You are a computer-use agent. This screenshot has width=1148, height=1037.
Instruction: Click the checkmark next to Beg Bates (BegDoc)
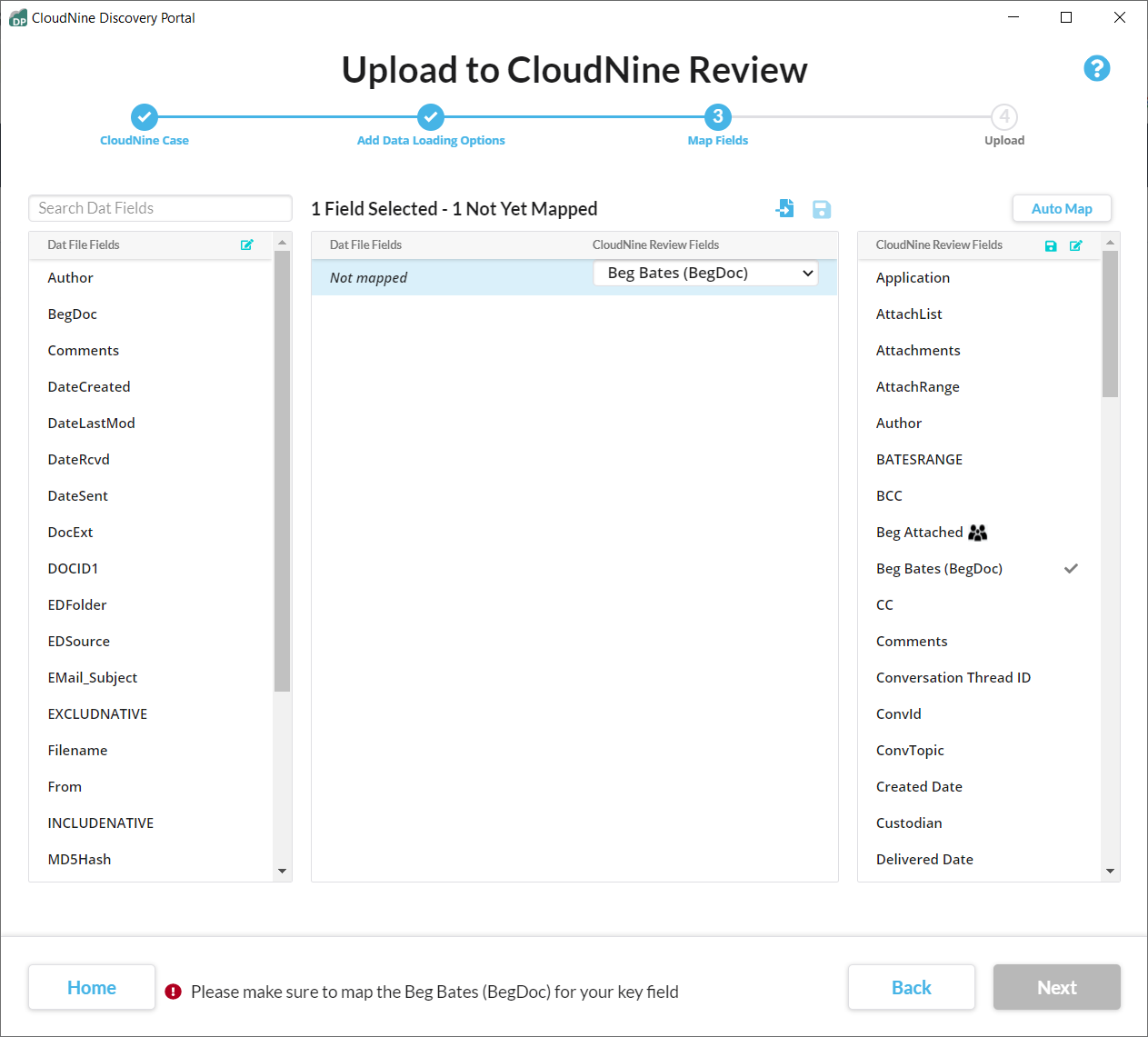click(x=1071, y=568)
